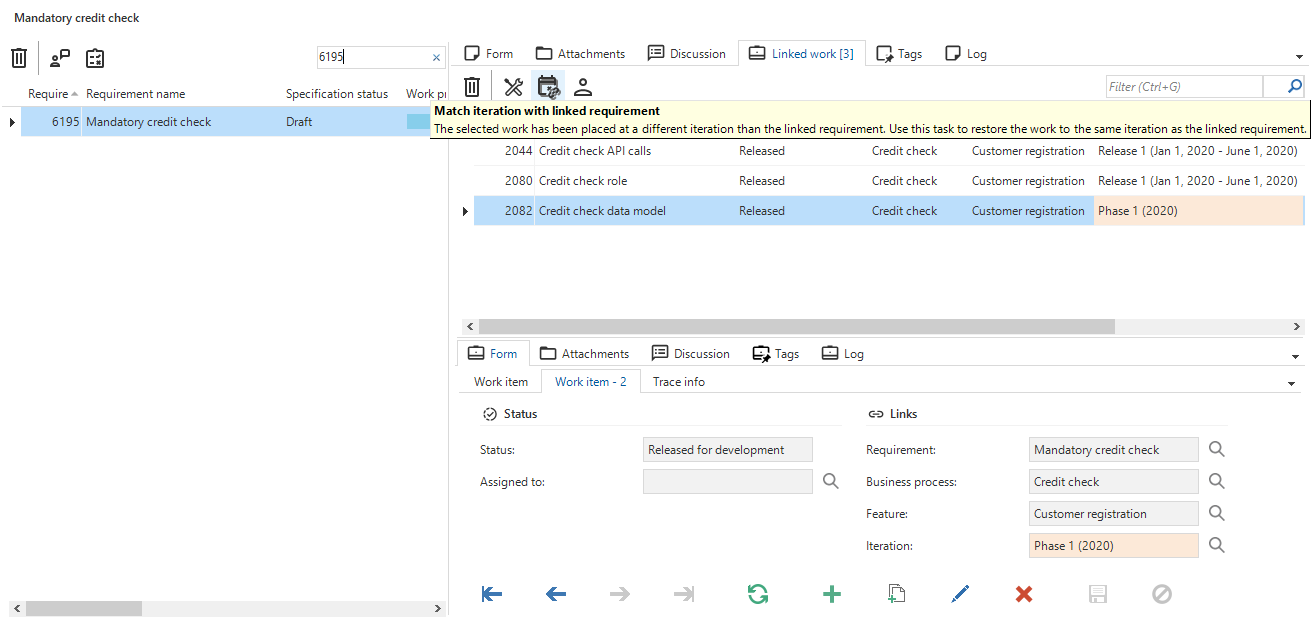Switch to the Trace info tab
Image resolution: width=1316 pixels, height=622 pixels.
coord(678,382)
